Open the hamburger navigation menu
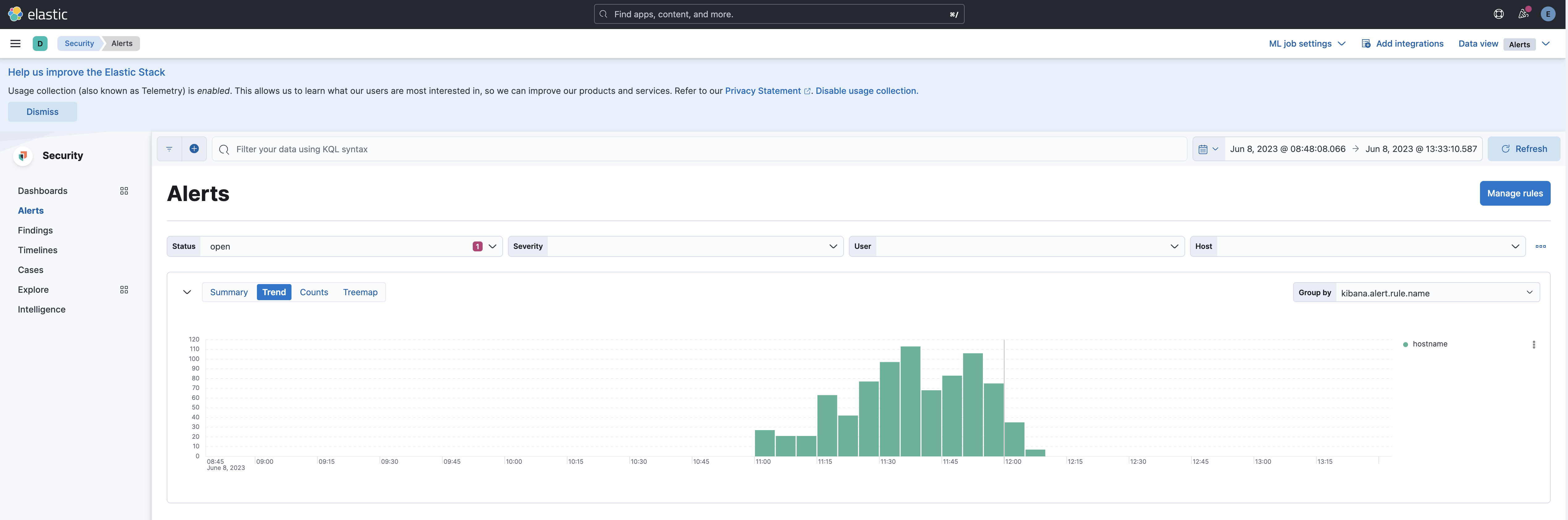This screenshot has width=1568, height=520. point(16,43)
